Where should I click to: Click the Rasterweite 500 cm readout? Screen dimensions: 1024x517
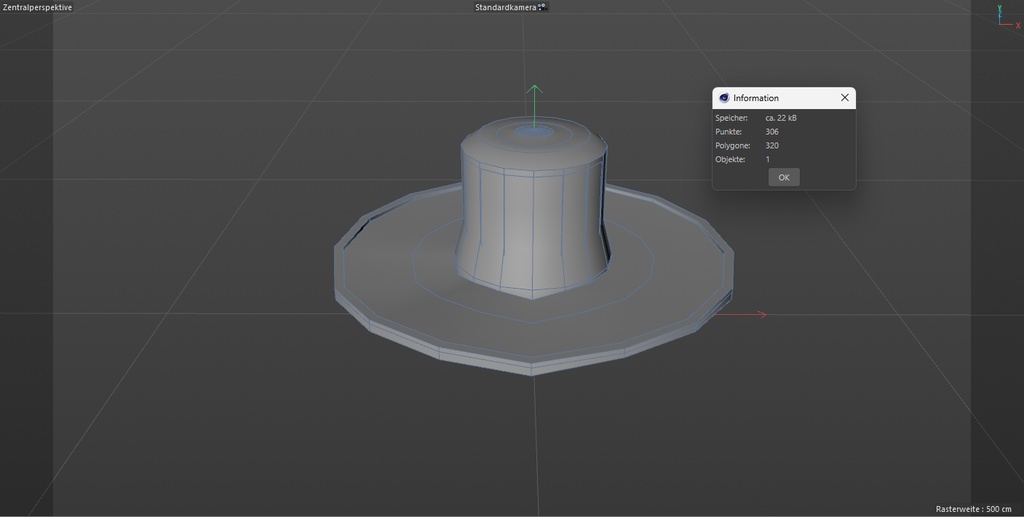(974, 508)
